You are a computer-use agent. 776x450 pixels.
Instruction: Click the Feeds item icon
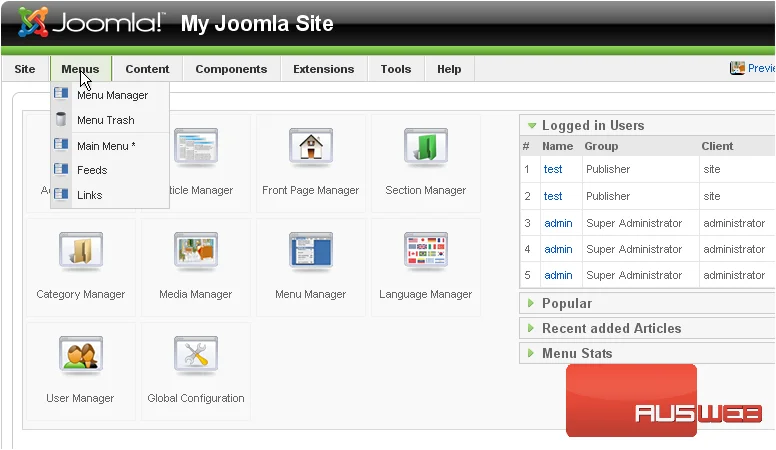coord(61,169)
